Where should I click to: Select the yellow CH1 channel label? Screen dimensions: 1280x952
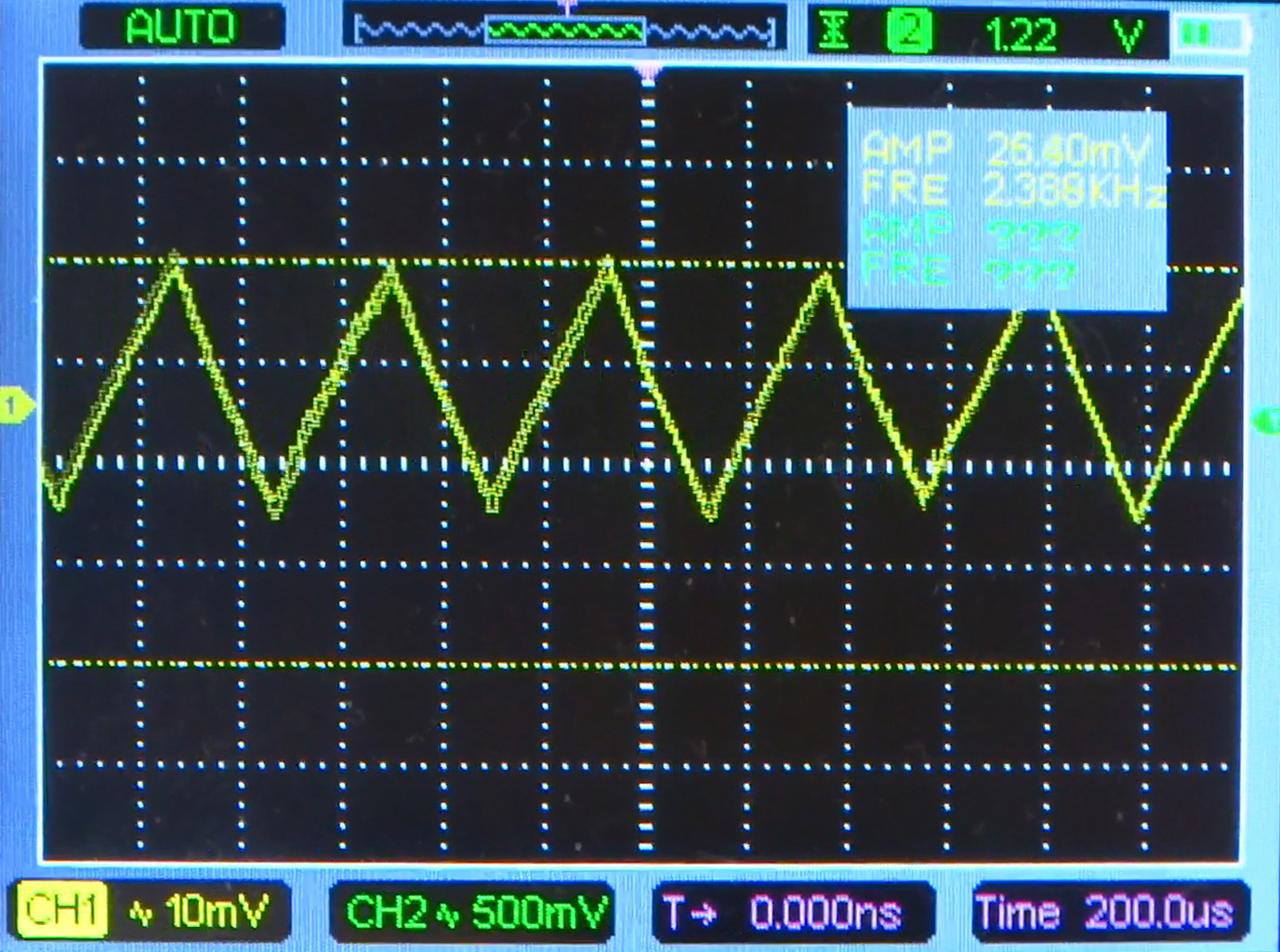point(60,910)
